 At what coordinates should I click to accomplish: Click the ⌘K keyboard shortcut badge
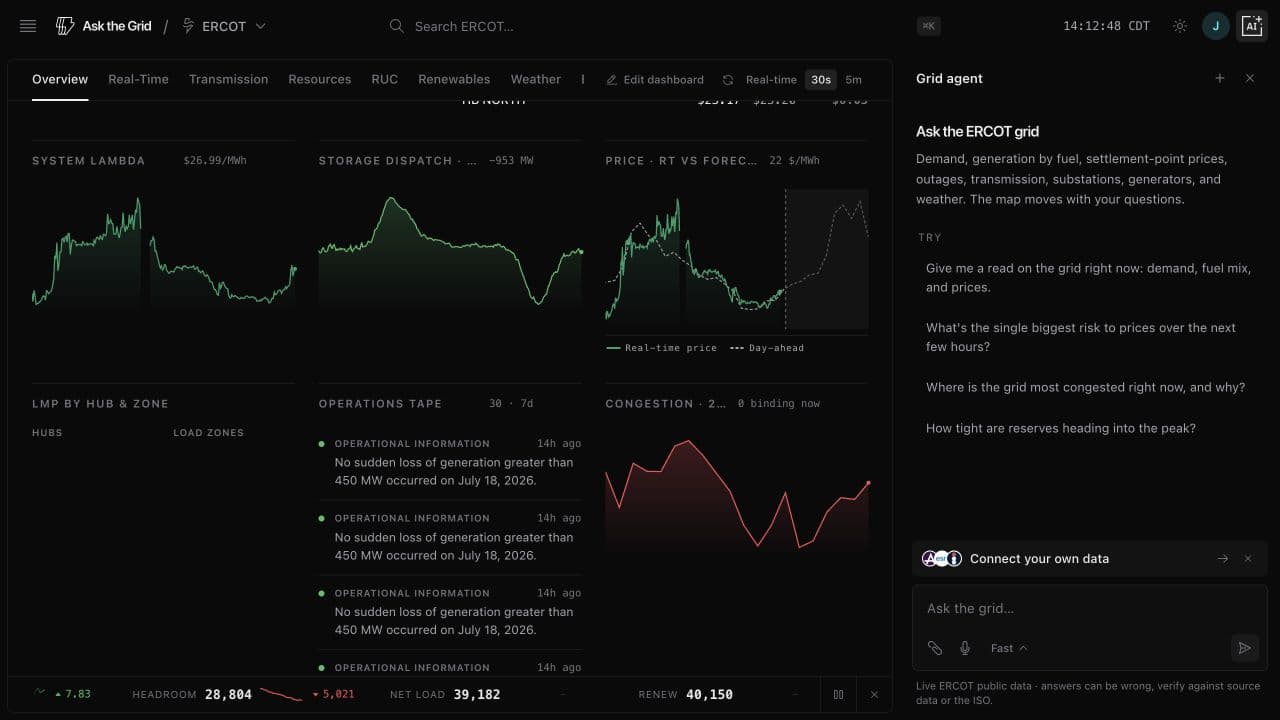tap(929, 26)
